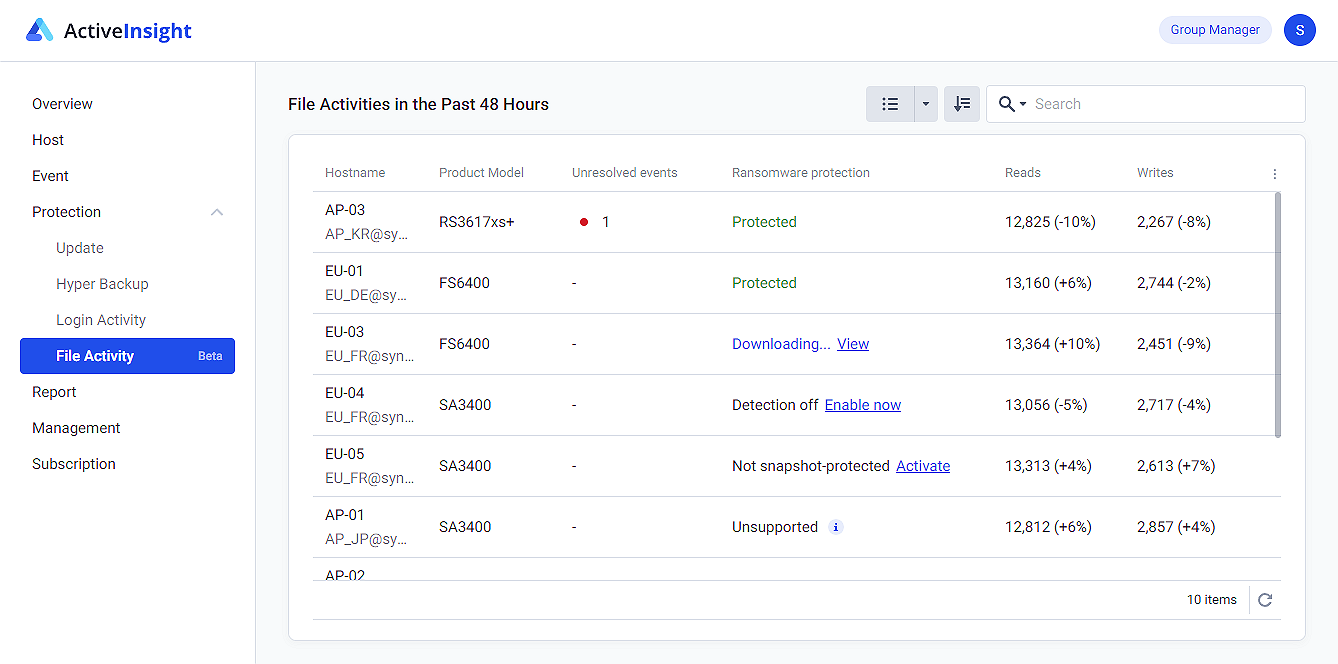Select the EU-03 hostname row

[x=795, y=344]
